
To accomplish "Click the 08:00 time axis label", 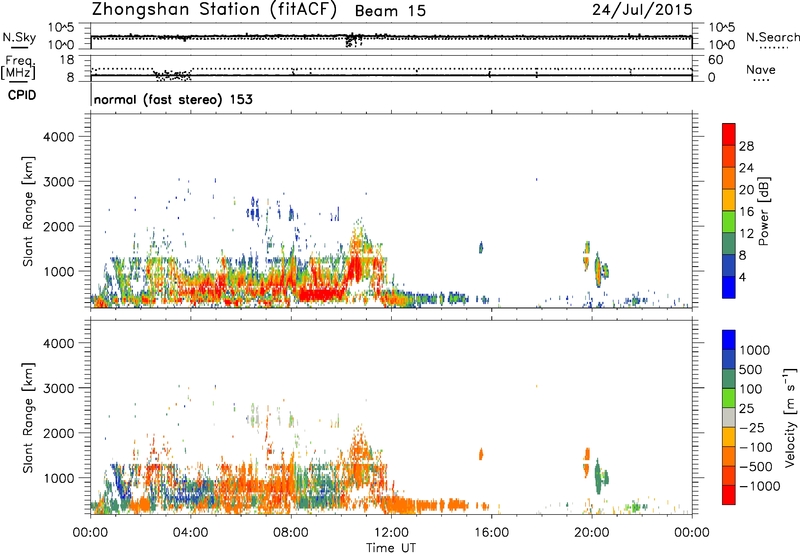I will coord(290,533).
